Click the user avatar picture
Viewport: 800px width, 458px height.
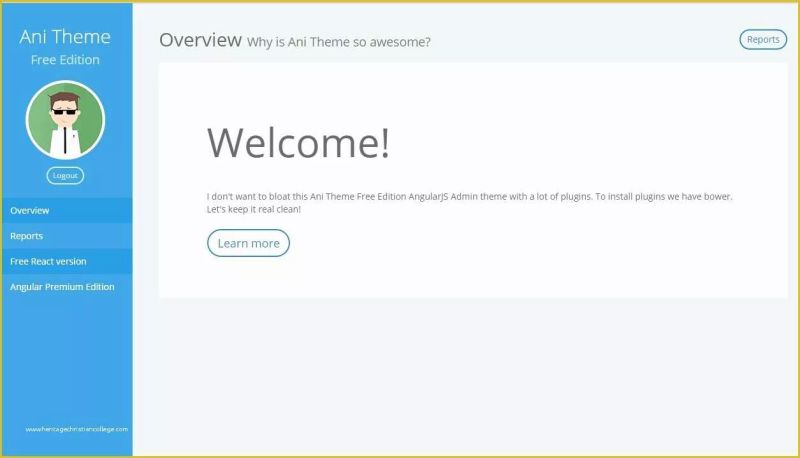pos(65,120)
